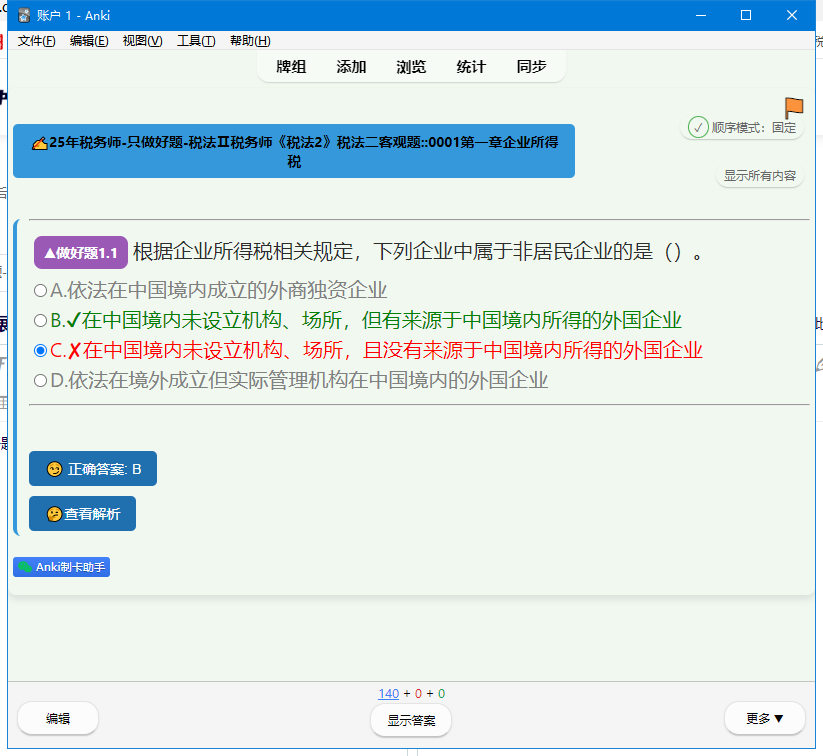Click 同步 to sync
823x756 pixels.
[x=531, y=67]
